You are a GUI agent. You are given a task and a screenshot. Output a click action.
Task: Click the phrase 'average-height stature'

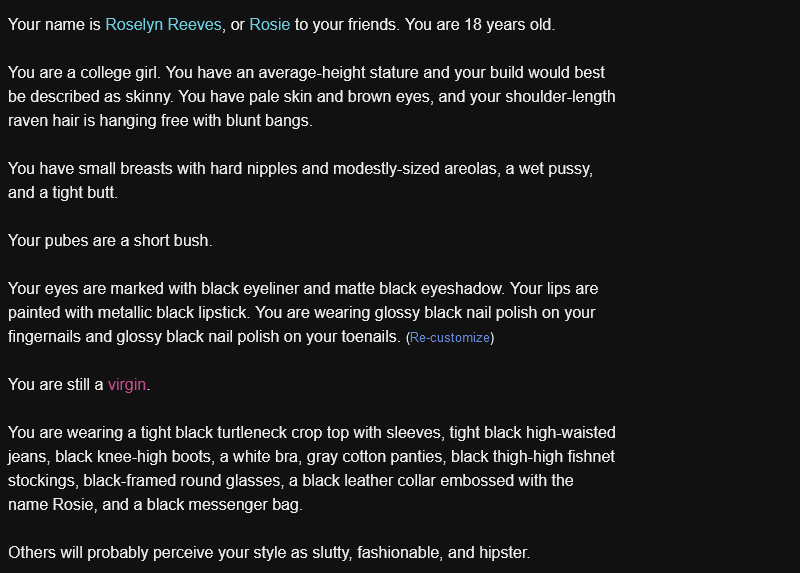coord(338,72)
